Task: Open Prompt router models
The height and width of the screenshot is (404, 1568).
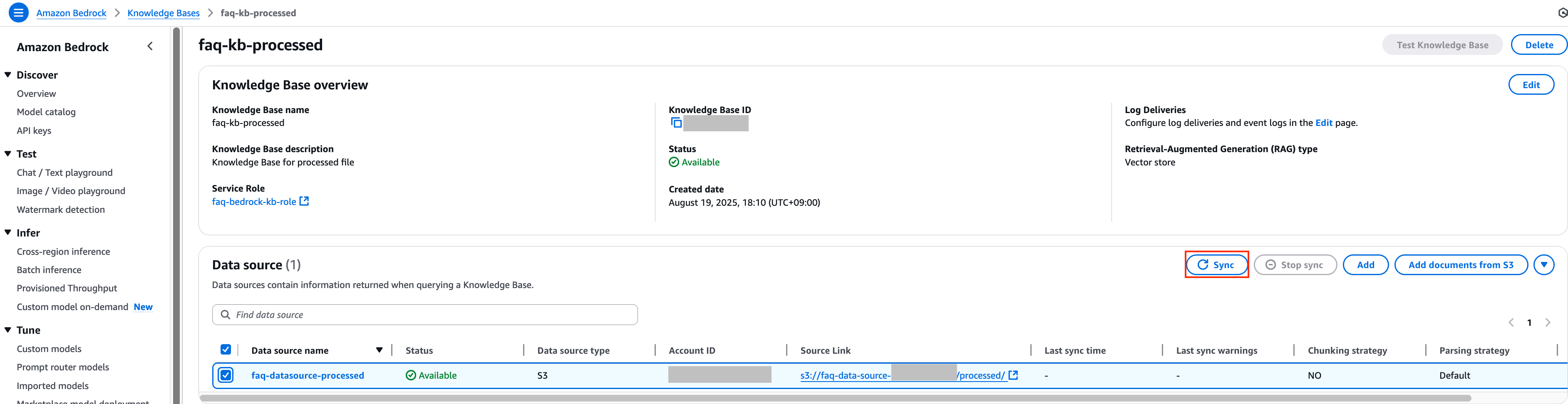Action: (63, 367)
